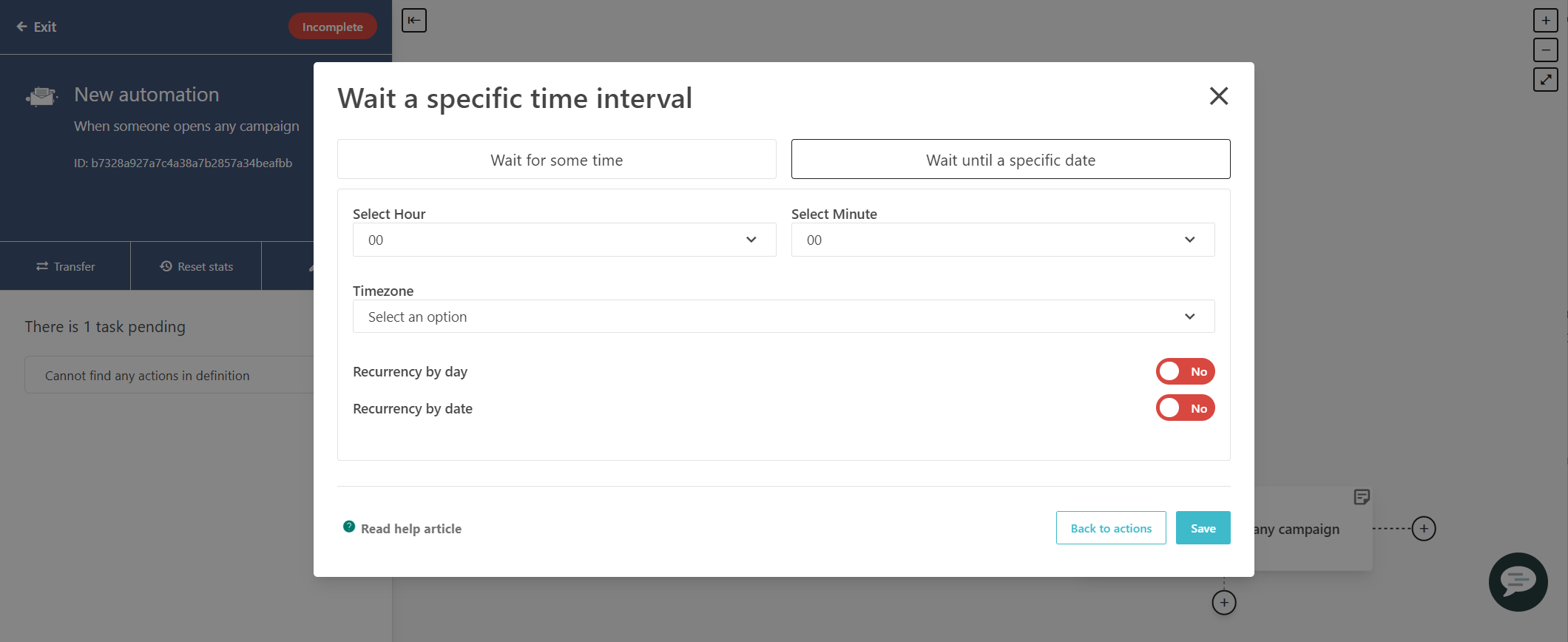The height and width of the screenshot is (642, 1568).
Task: Click the Save button
Action: [1203, 528]
